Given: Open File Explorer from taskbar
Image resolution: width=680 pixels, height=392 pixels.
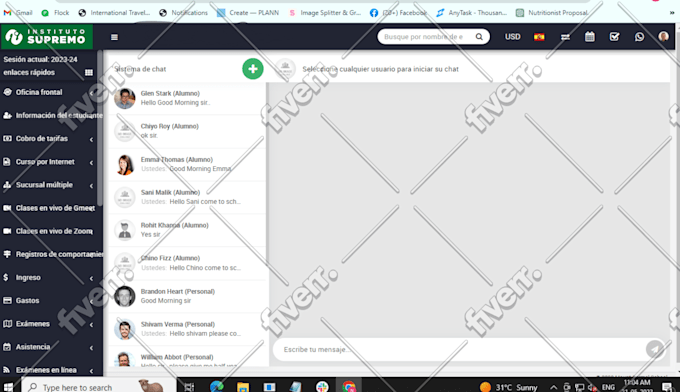Looking at the screenshot, I should (x=243, y=386).
